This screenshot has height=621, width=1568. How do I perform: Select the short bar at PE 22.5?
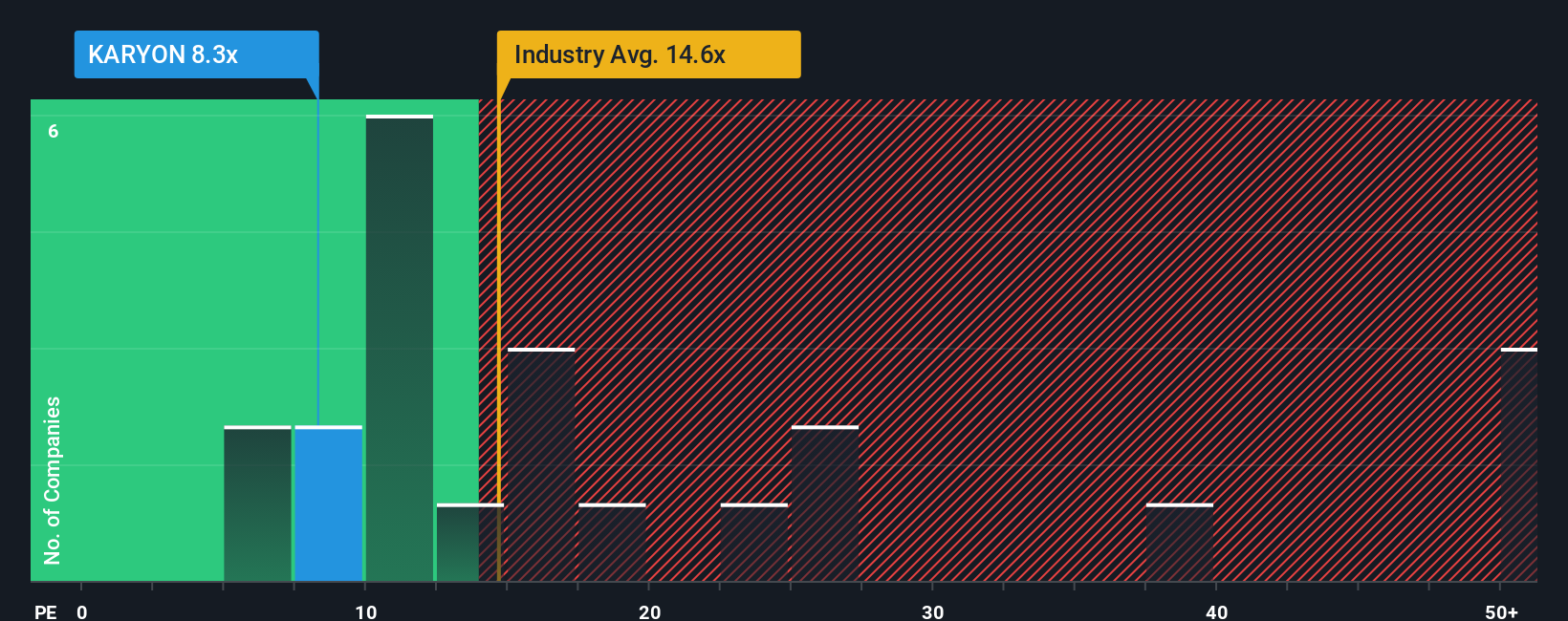coord(754,543)
